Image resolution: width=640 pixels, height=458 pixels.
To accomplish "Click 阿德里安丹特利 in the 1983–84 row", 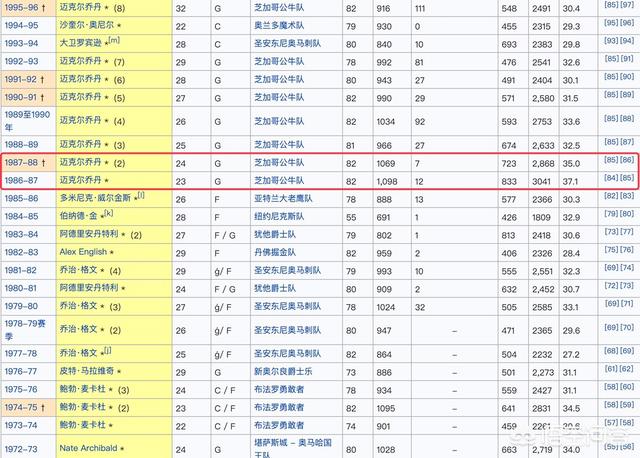I will tap(89, 234).
